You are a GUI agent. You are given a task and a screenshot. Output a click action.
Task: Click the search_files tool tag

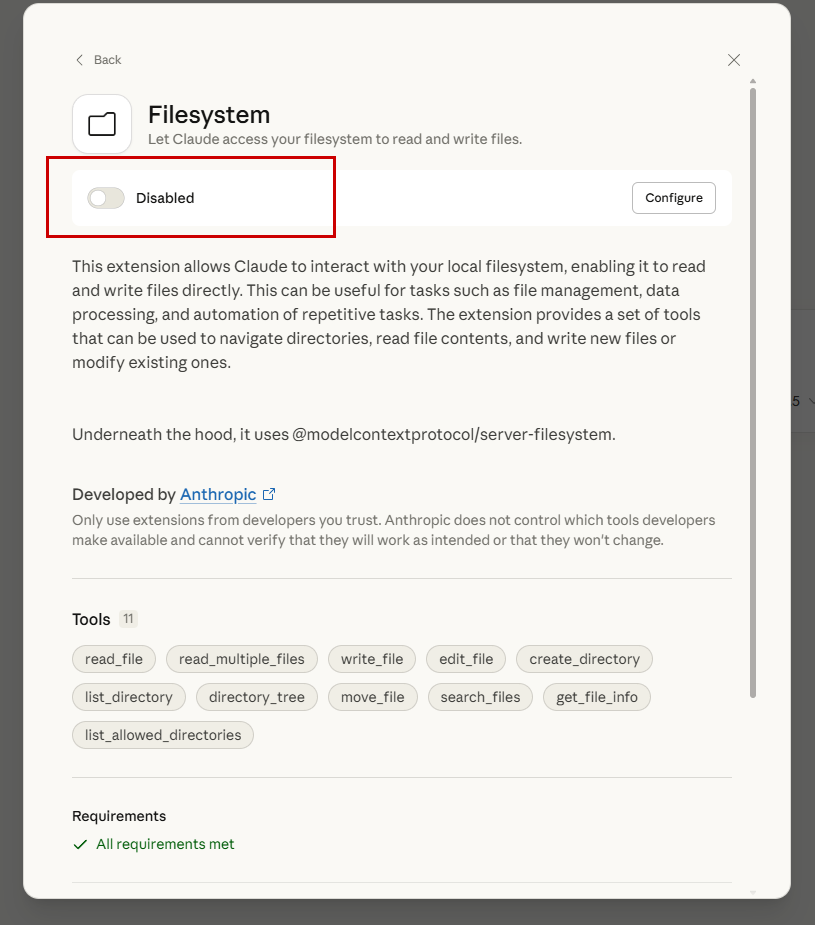click(x=480, y=697)
